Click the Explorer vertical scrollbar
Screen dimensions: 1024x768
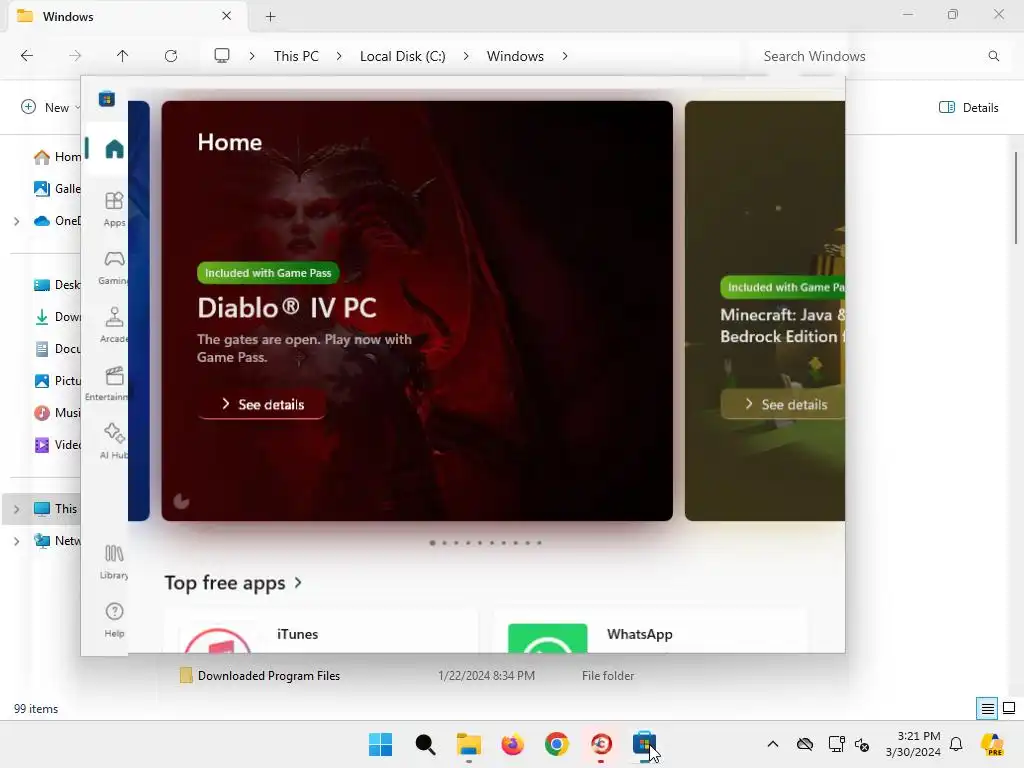[x=1016, y=198]
